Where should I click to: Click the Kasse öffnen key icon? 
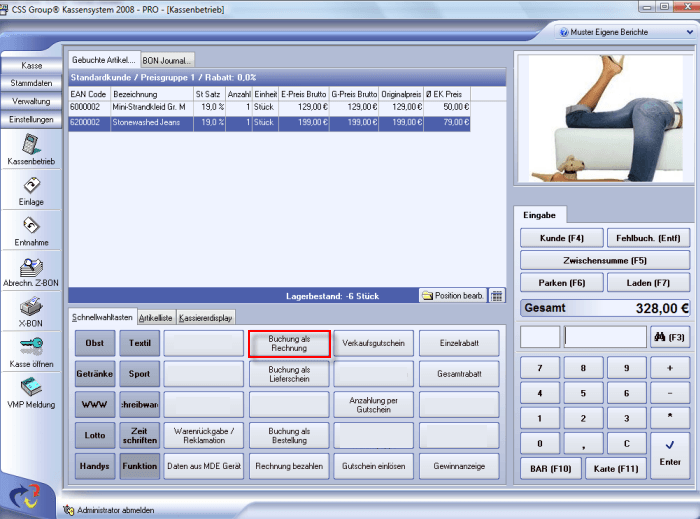[31, 346]
